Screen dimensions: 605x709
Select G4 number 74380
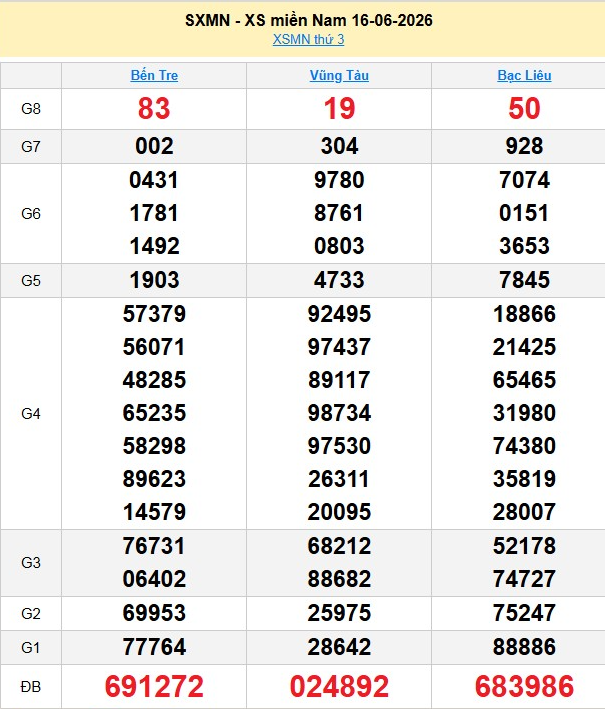(x=525, y=446)
